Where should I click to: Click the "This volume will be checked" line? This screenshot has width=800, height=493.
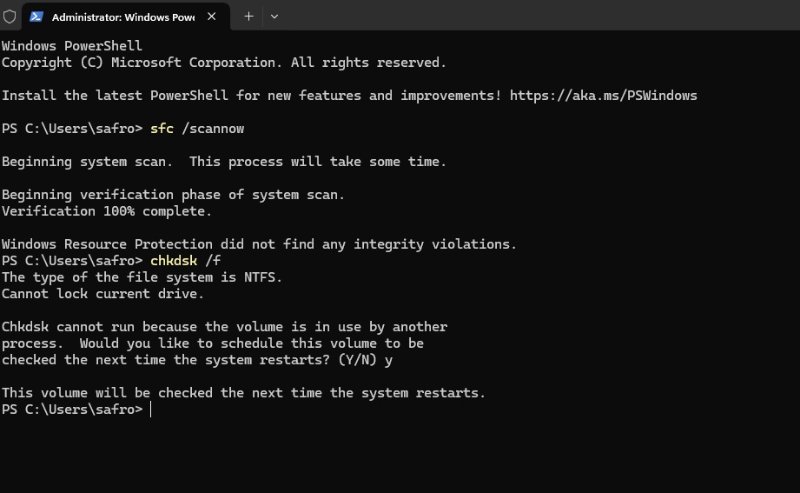click(x=243, y=393)
